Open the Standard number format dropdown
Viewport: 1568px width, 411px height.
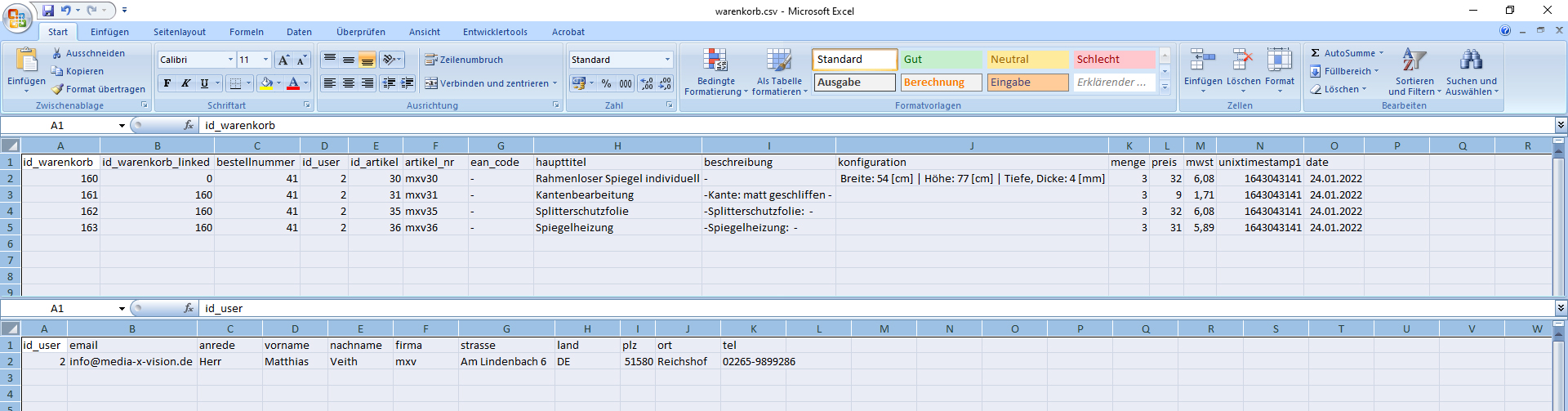click(667, 60)
